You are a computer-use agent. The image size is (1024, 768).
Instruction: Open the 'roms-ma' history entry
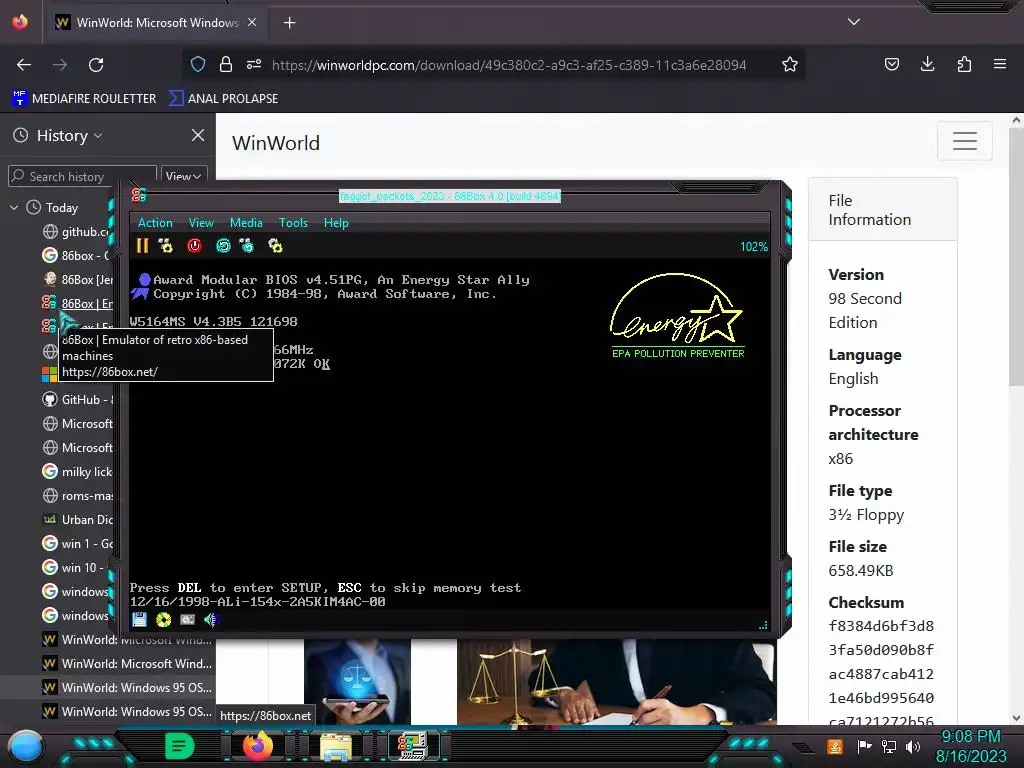pyautogui.click(x=77, y=496)
